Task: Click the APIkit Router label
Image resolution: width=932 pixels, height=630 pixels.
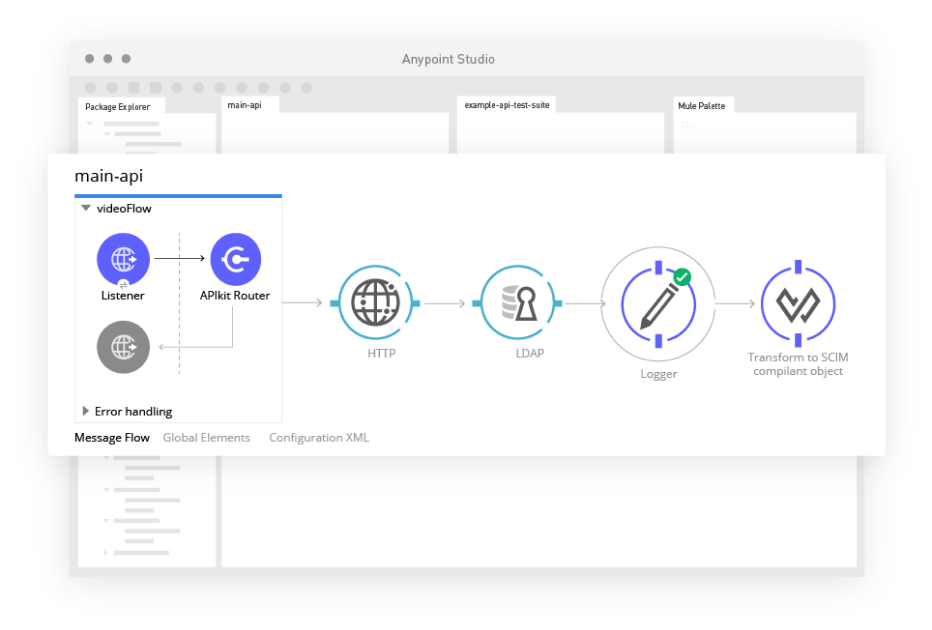Action: click(x=235, y=295)
